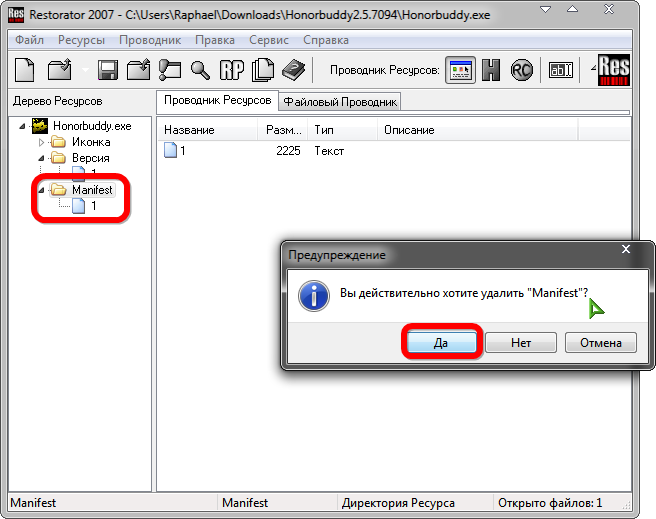Sort by Тип column header
Image resolution: width=656 pixels, height=519 pixels.
tap(343, 130)
